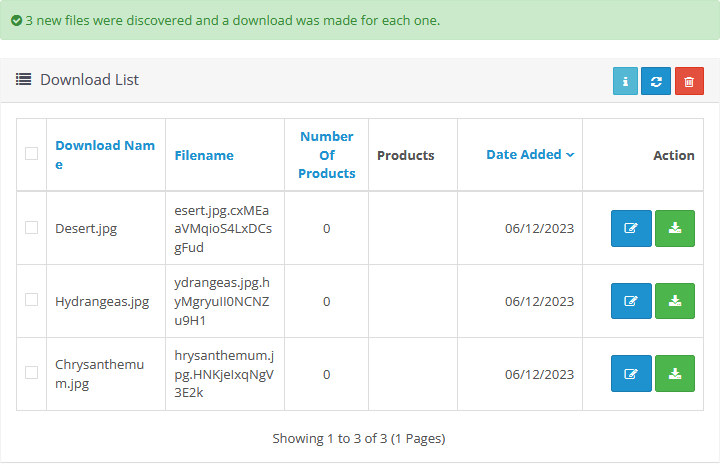The height and width of the screenshot is (464, 720).
Task: Toggle the select-all checkbox in table header
Action: pyautogui.click(x=32, y=154)
